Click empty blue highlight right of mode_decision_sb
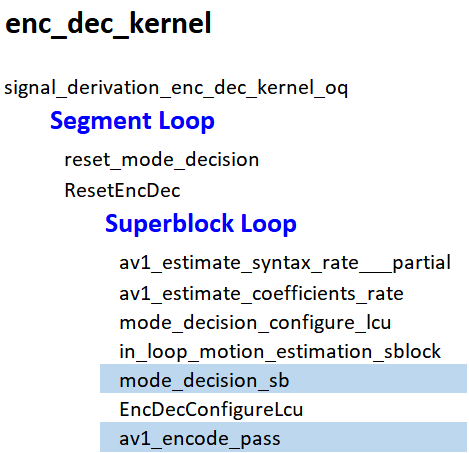Image resolution: width=469 pixels, height=453 pixels. 377,379
